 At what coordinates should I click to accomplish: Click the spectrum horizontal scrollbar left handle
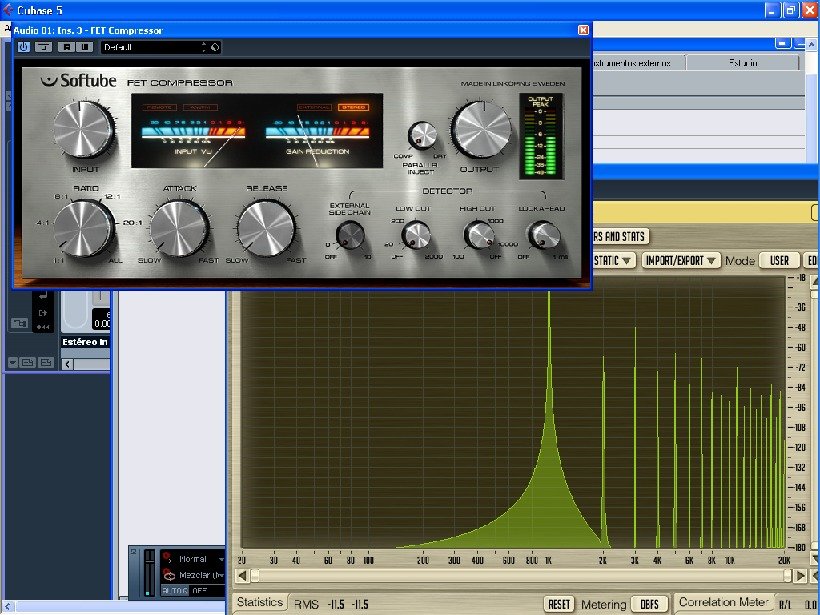coord(255,576)
